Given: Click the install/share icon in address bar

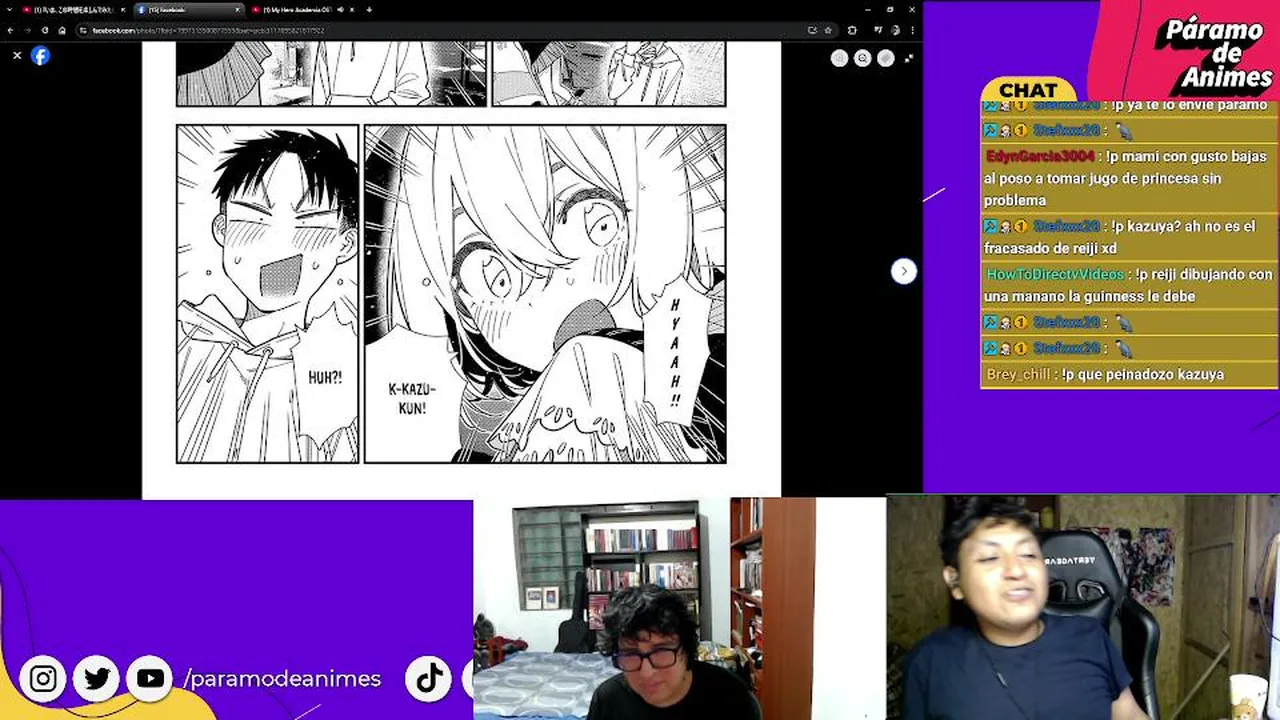Looking at the screenshot, I should (x=812, y=30).
